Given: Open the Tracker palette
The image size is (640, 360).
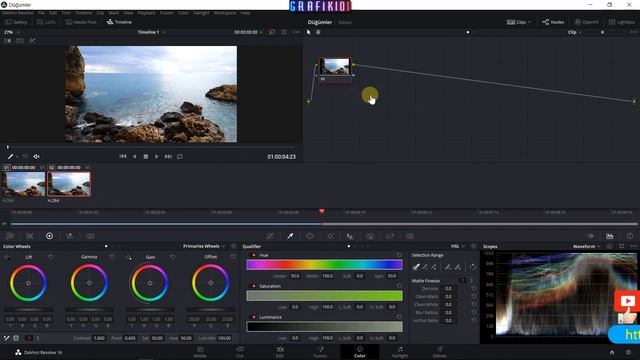Looking at the screenshot, I should 330,236.
